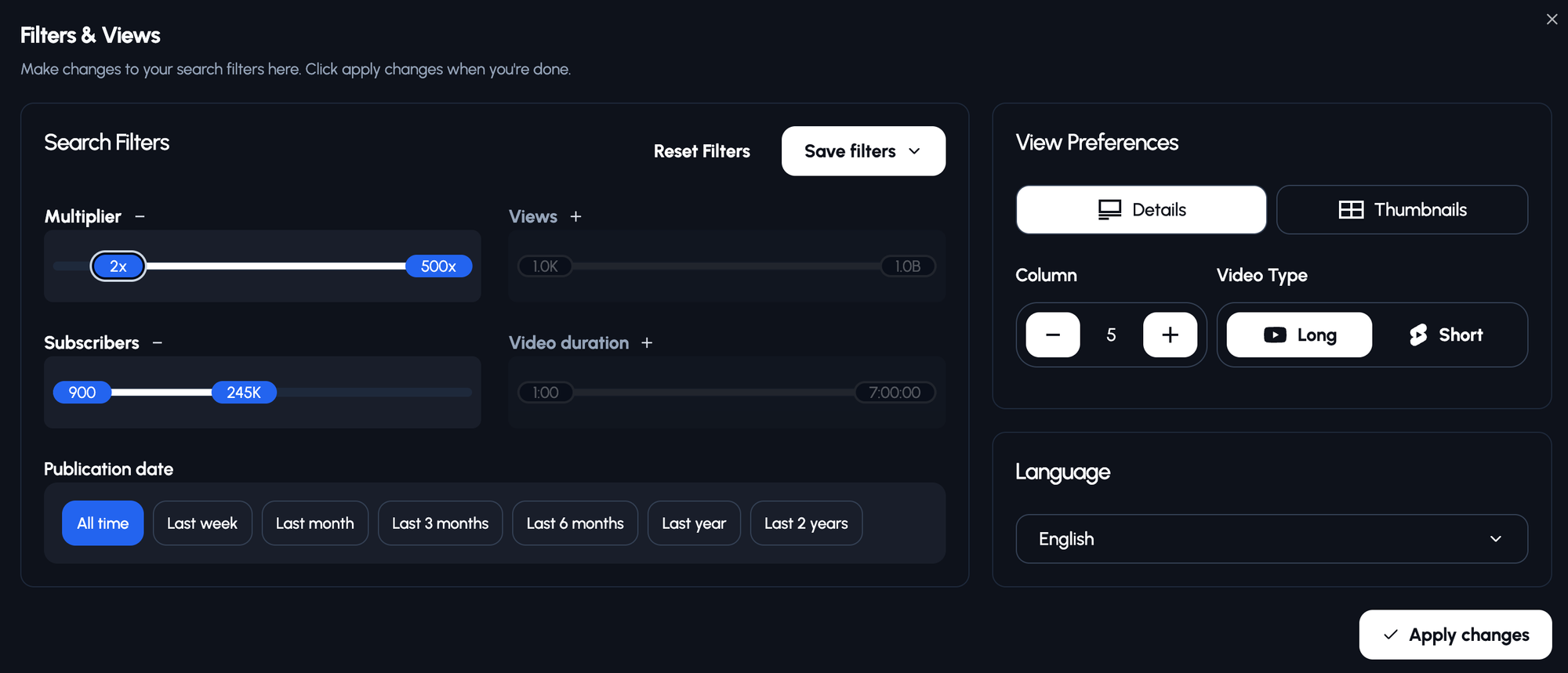This screenshot has width=1568, height=673.
Task: Switch to Thumbnails view
Action: [1402, 210]
